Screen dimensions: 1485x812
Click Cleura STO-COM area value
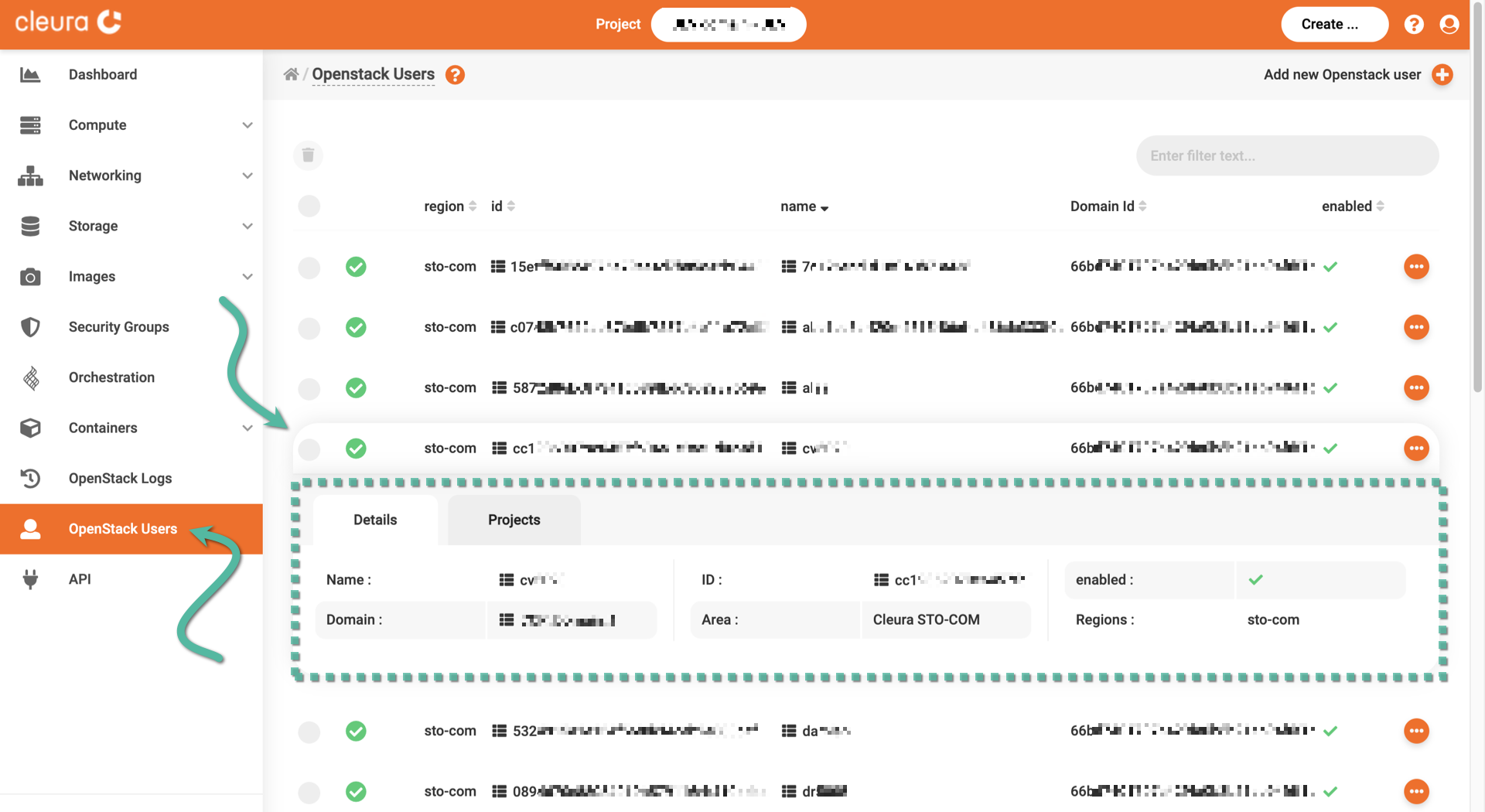tap(926, 620)
